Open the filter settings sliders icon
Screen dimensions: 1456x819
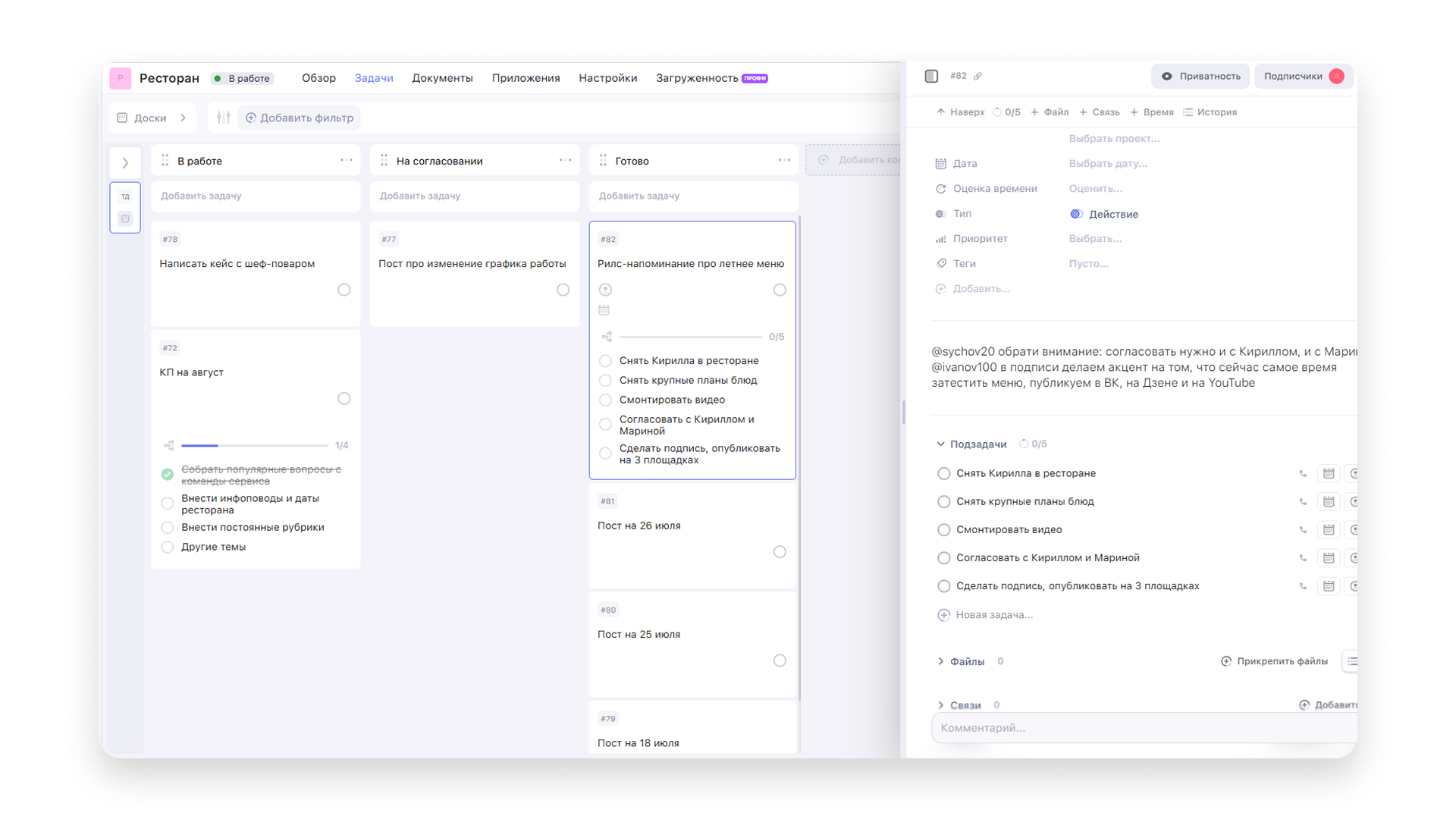click(x=223, y=118)
